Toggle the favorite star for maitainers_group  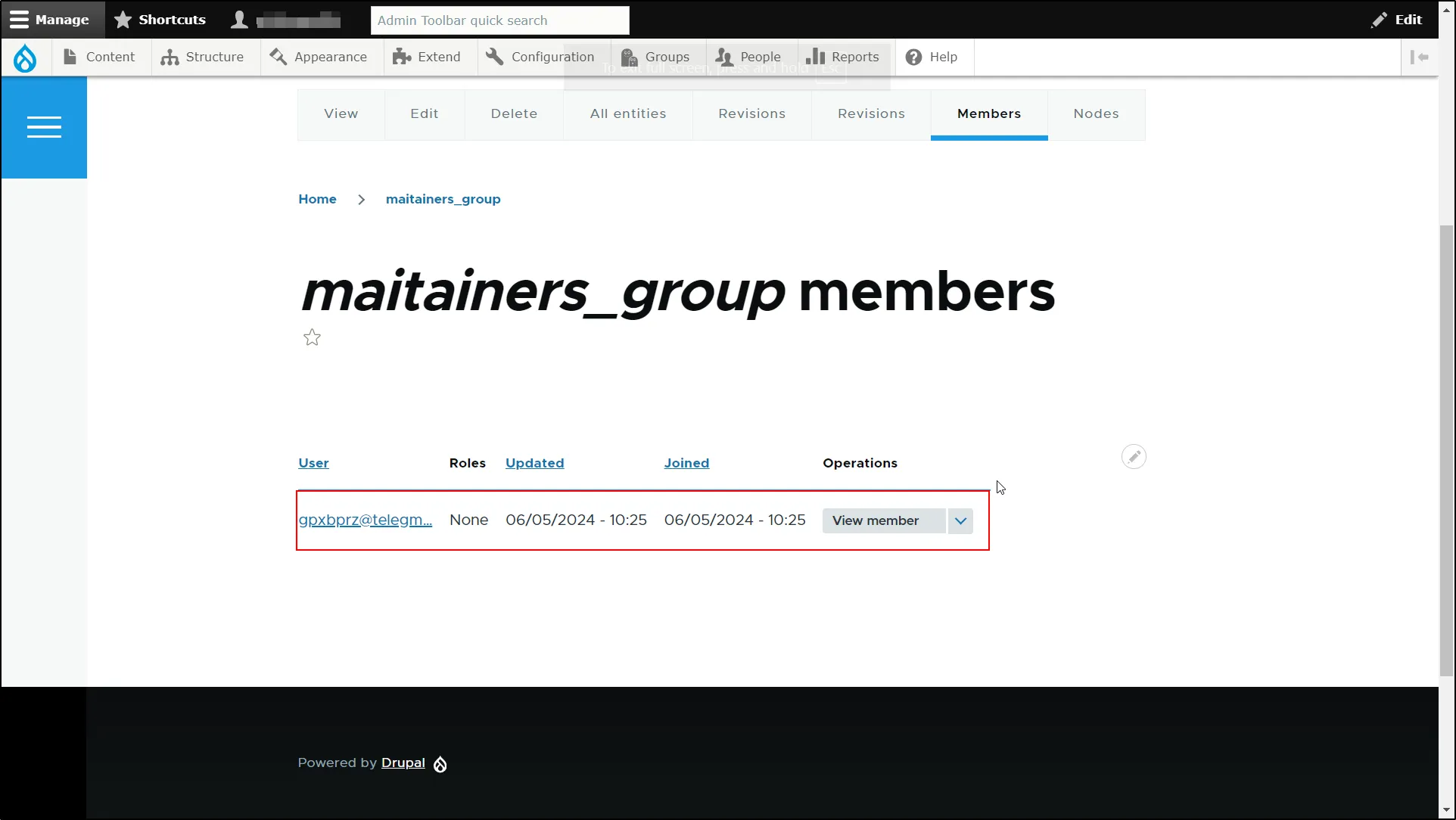tap(312, 337)
